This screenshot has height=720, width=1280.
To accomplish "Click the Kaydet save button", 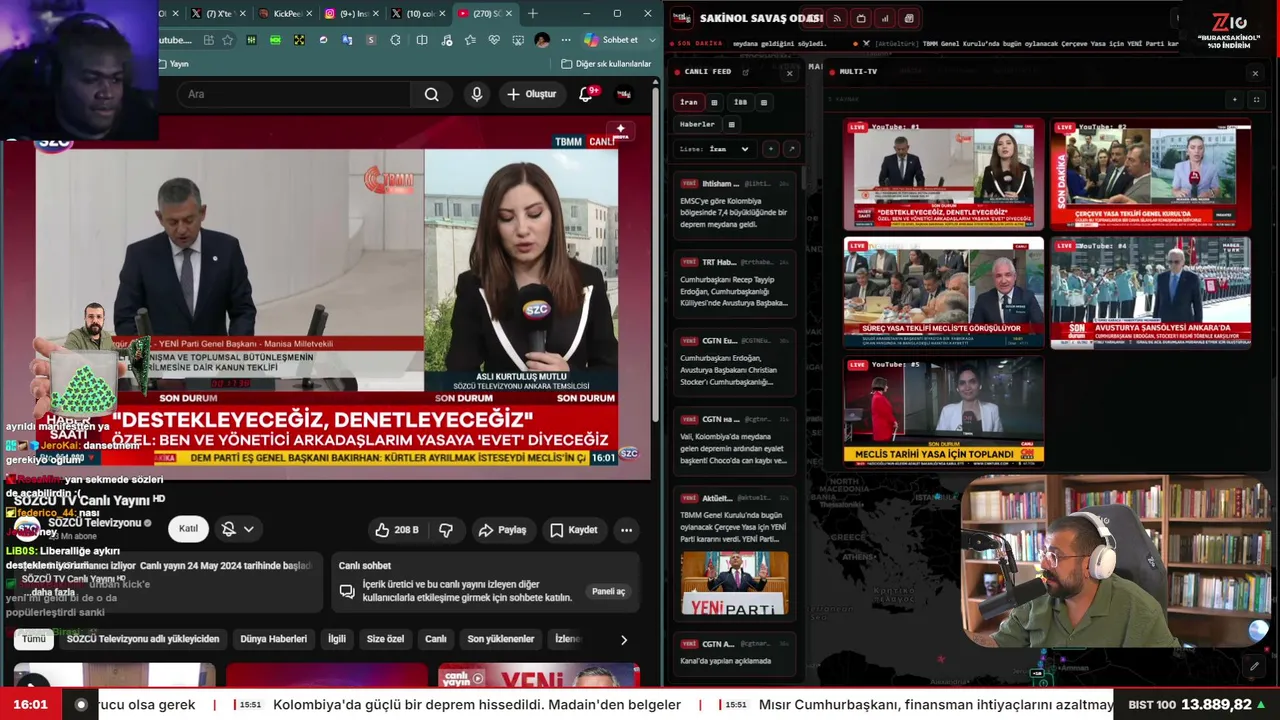I will pos(573,530).
